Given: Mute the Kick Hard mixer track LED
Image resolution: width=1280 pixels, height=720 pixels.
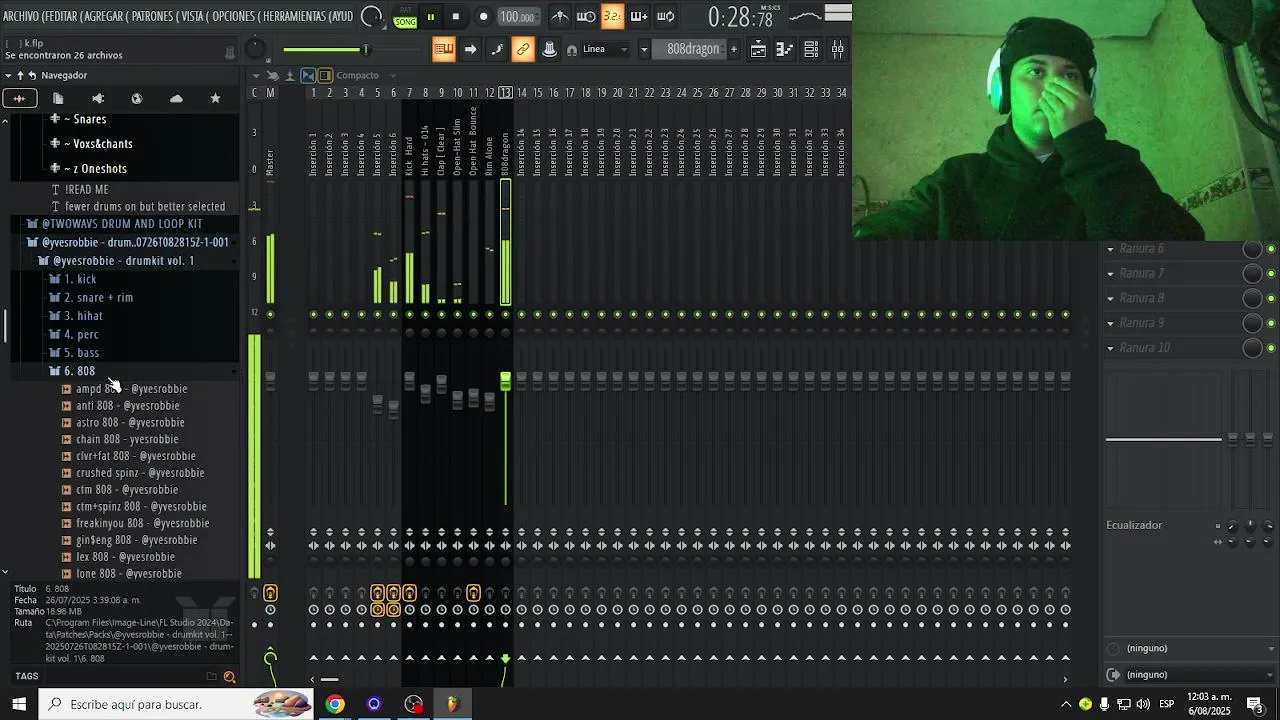Looking at the screenshot, I should click(x=410, y=315).
